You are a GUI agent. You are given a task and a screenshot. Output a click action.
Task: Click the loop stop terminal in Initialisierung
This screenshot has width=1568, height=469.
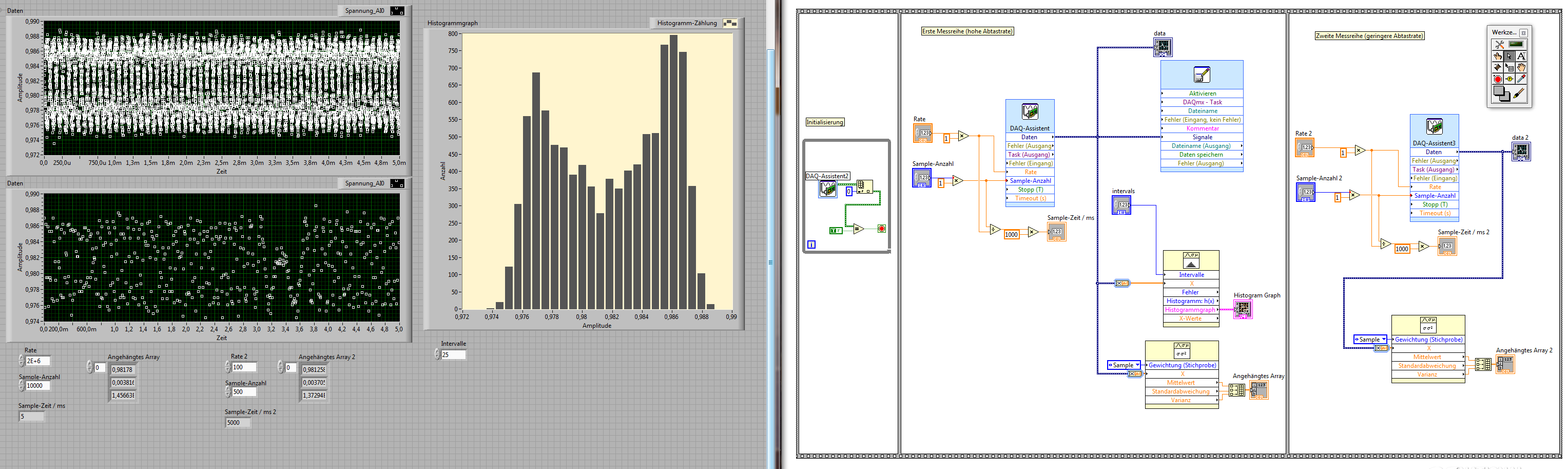pos(881,229)
